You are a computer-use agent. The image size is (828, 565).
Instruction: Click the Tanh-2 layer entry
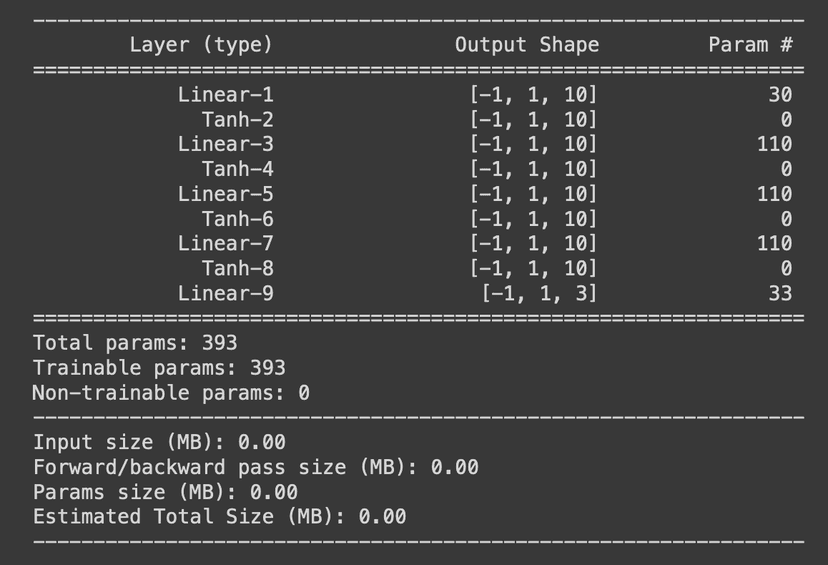[x=237, y=120]
